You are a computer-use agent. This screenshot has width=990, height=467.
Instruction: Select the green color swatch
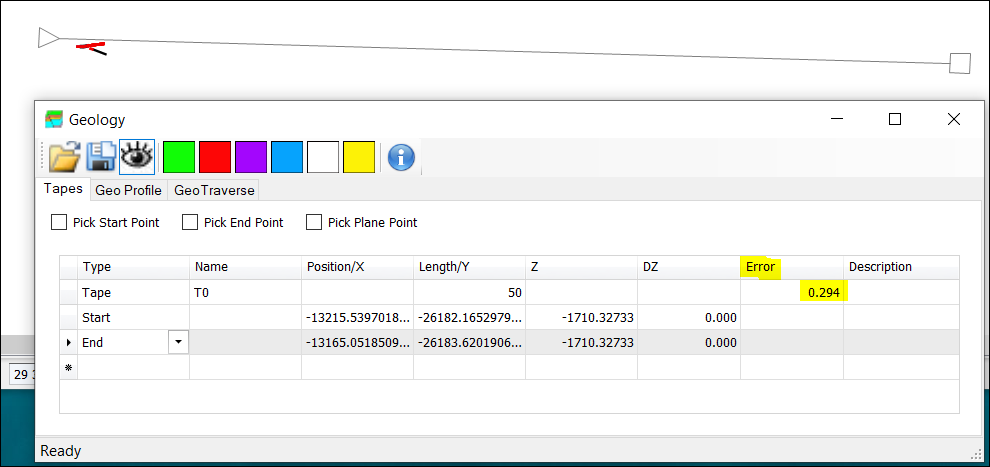179,157
